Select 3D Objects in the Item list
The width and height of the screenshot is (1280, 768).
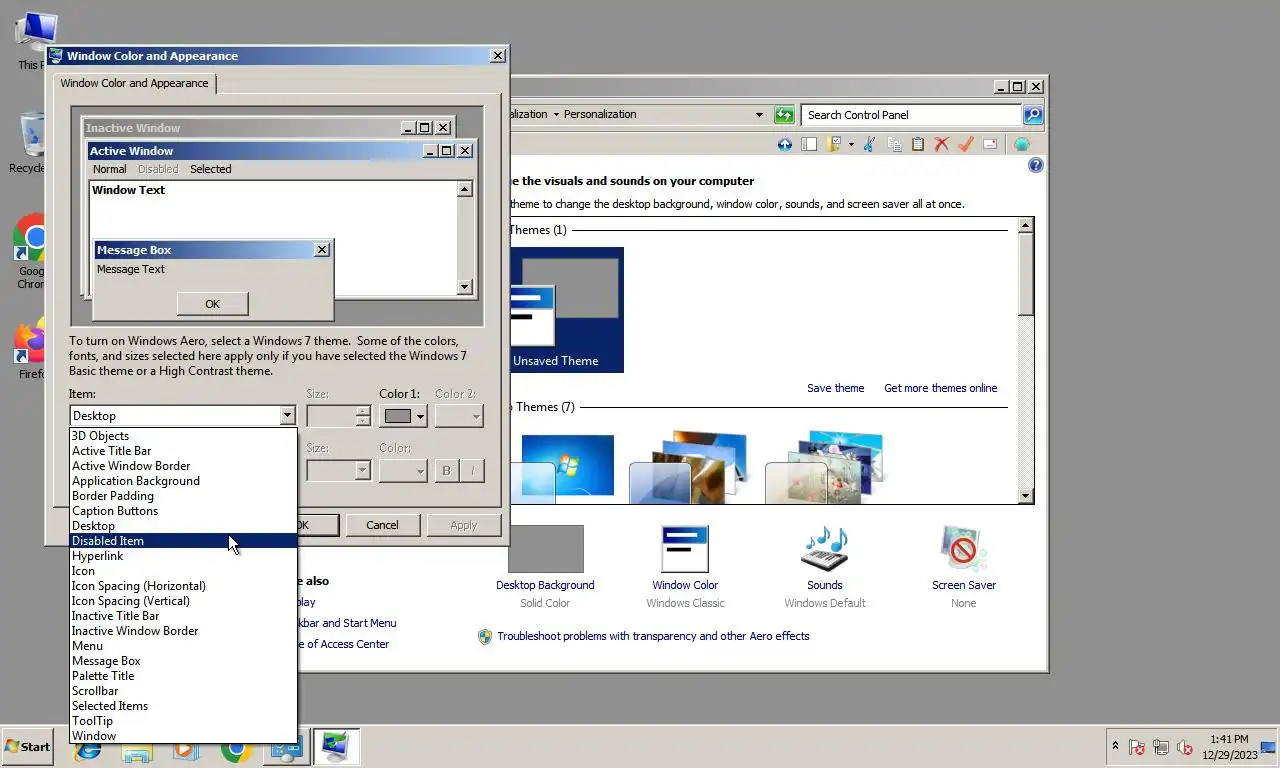tap(183, 436)
